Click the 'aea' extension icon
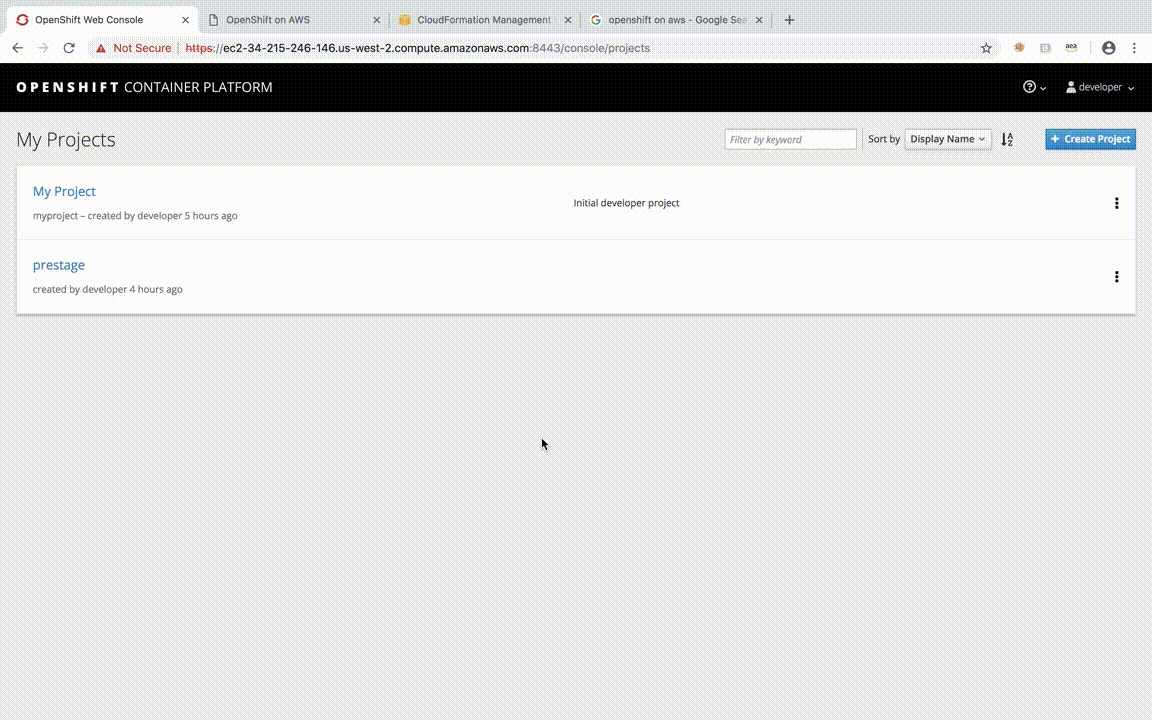 tap(1071, 48)
